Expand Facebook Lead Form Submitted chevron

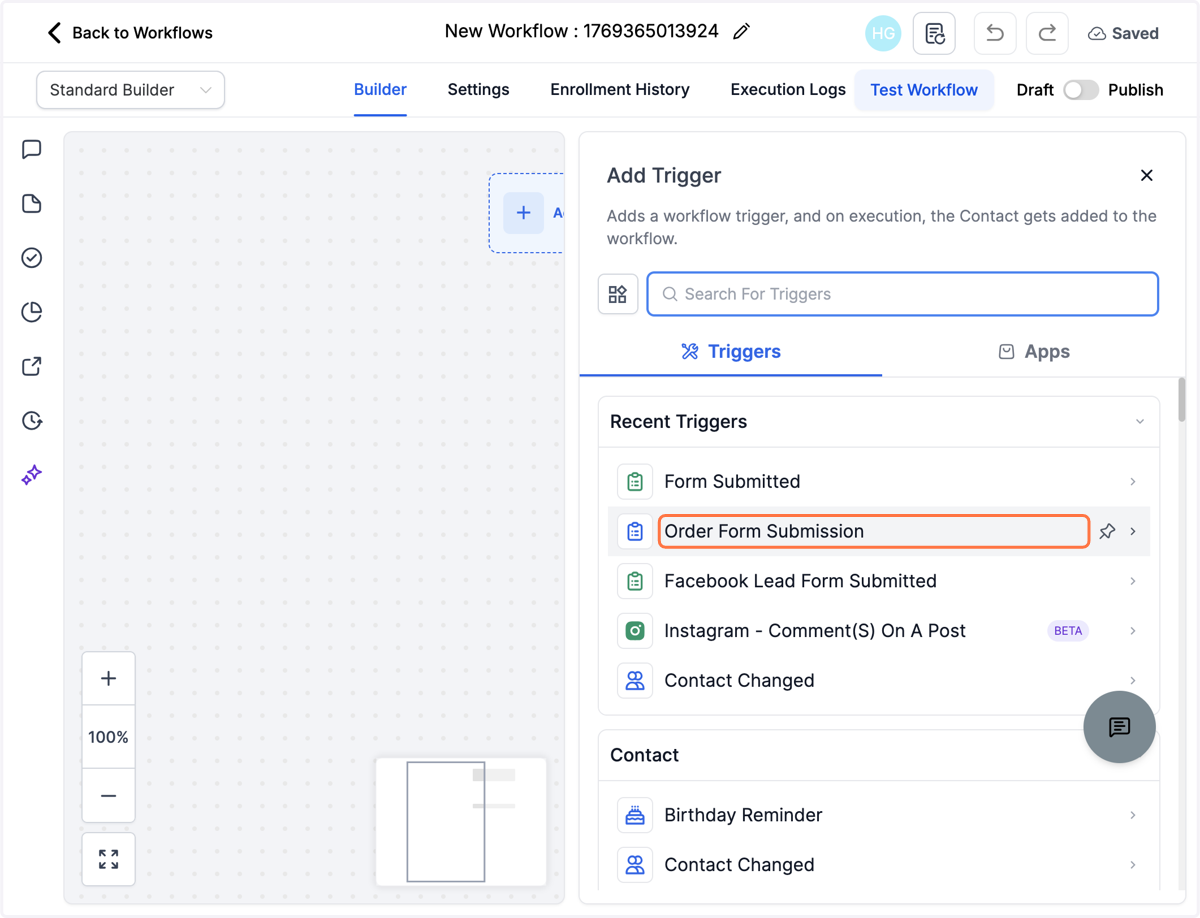(x=1133, y=581)
